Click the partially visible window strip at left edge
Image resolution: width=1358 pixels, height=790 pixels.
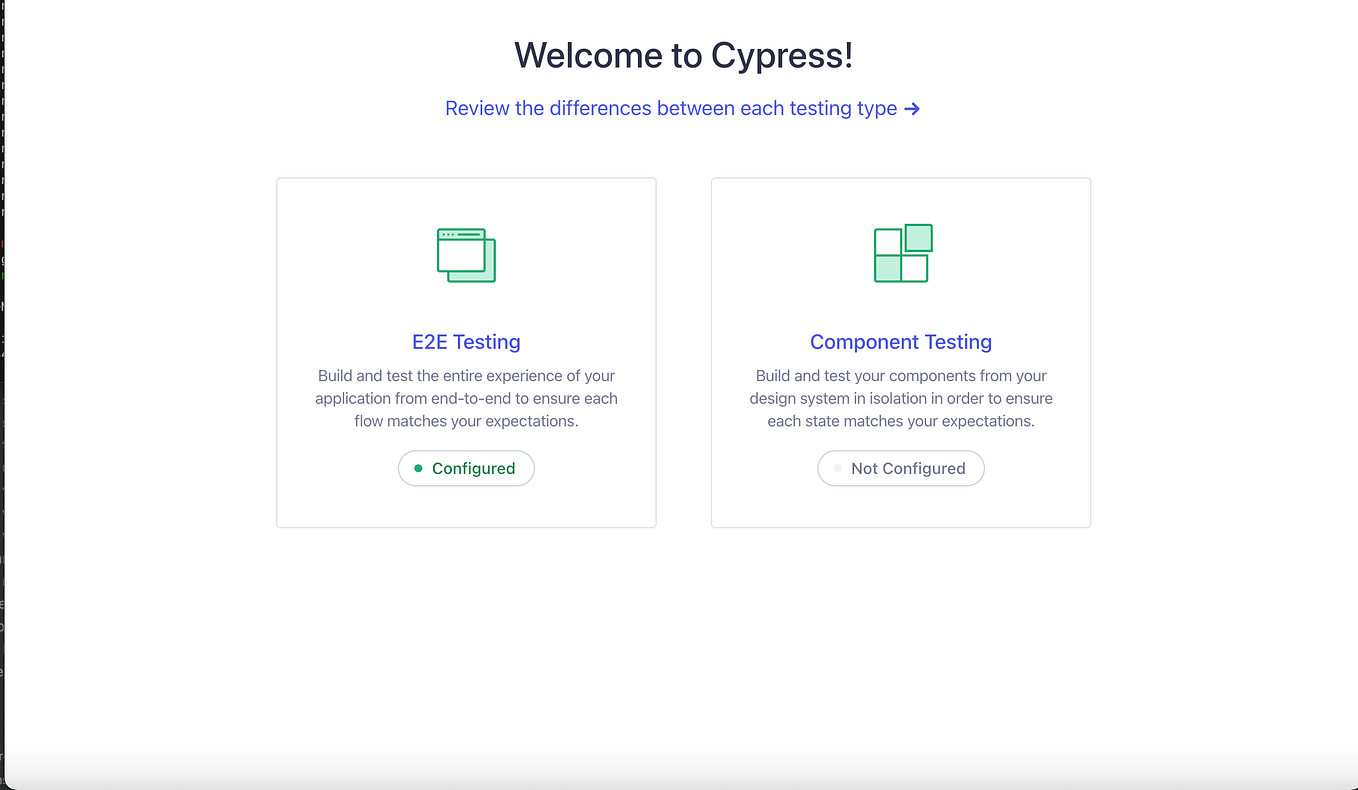(x=4, y=395)
